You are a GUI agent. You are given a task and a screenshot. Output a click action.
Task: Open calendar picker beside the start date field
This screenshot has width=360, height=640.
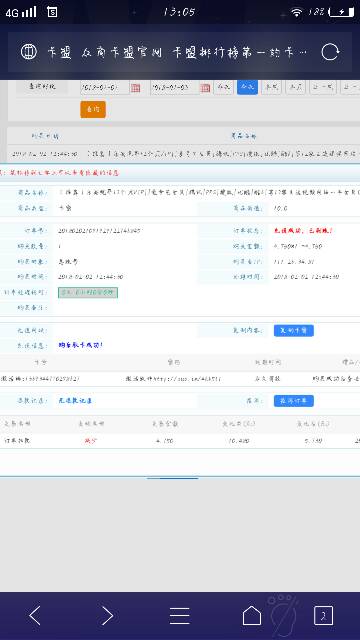tap(135, 88)
